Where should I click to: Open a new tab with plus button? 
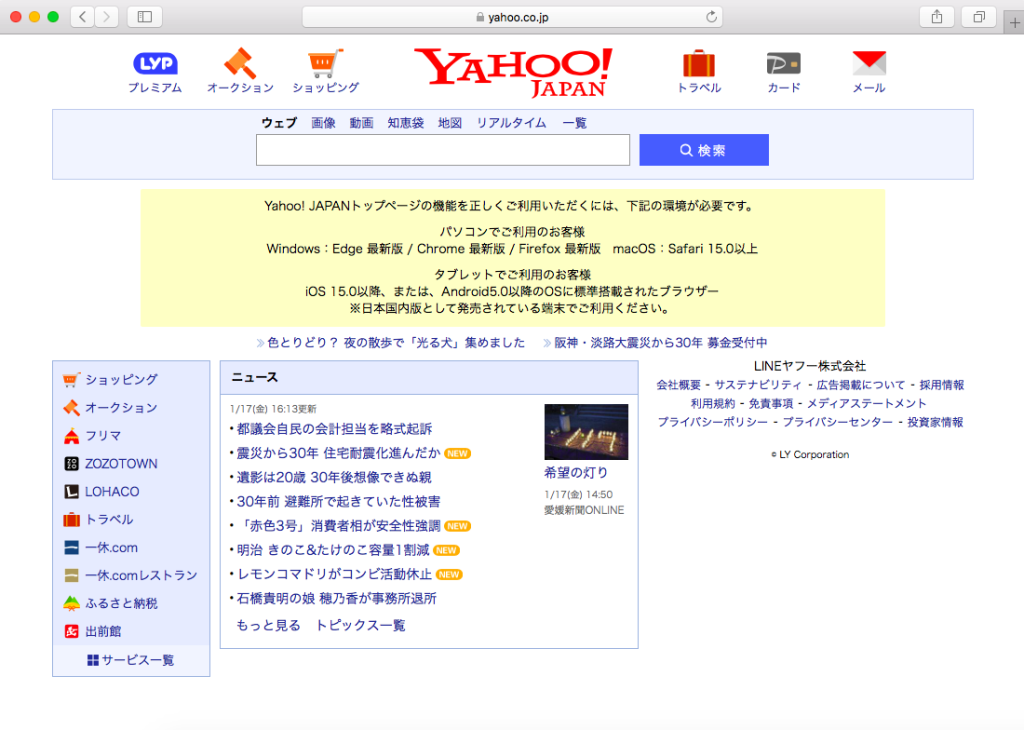point(1014,22)
